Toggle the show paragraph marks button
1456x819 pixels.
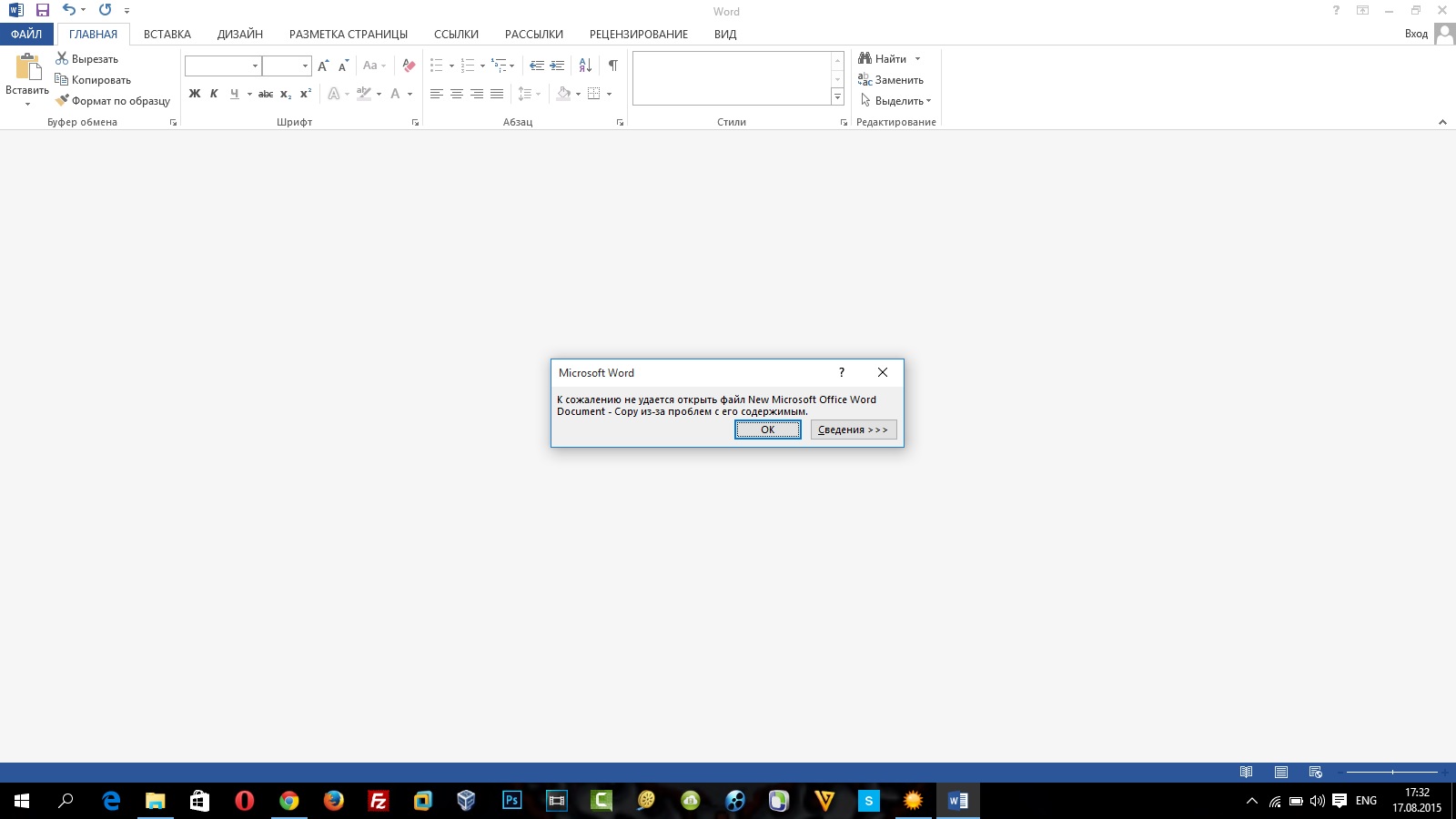click(x=613, y=66)
